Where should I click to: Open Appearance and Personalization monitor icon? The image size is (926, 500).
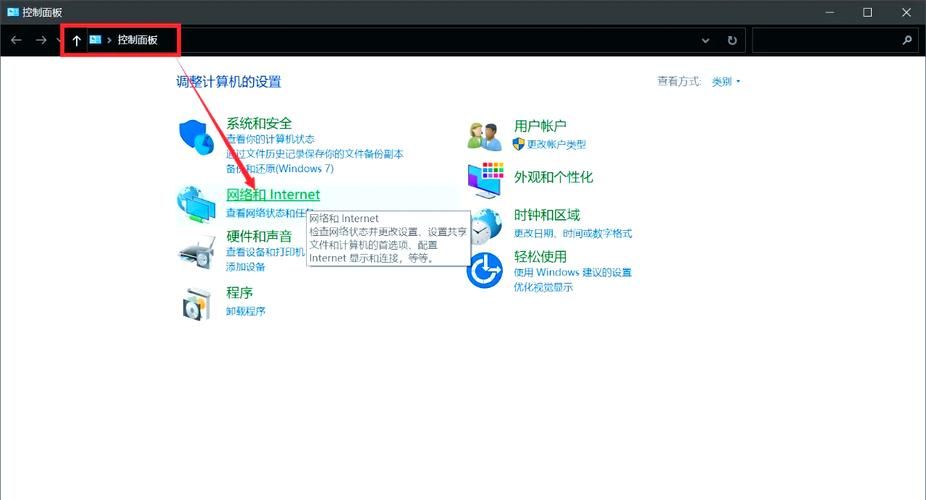485,180
